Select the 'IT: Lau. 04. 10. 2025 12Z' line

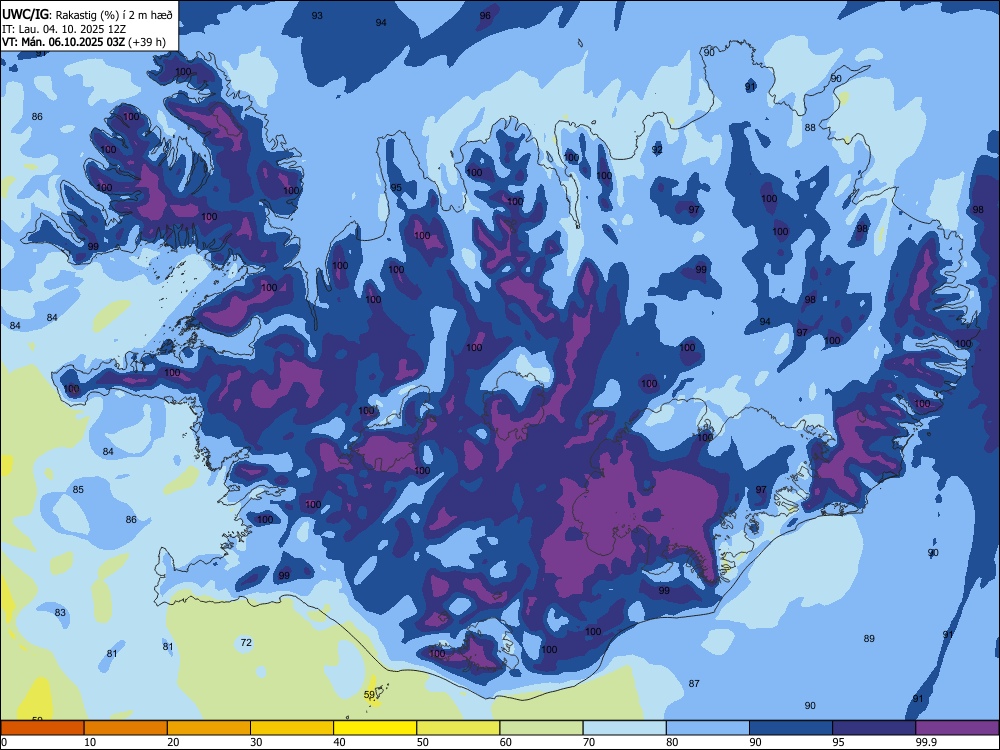[64, 29]
